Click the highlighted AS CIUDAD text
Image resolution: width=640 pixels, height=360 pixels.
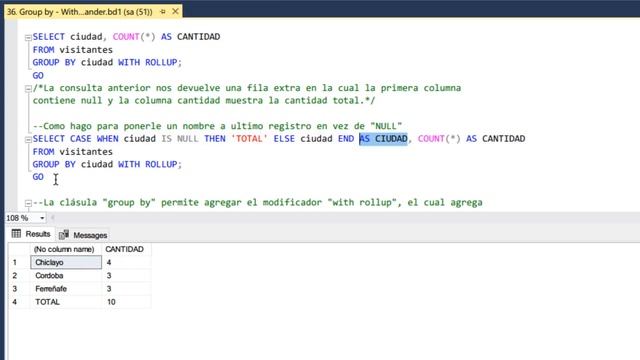383,139
